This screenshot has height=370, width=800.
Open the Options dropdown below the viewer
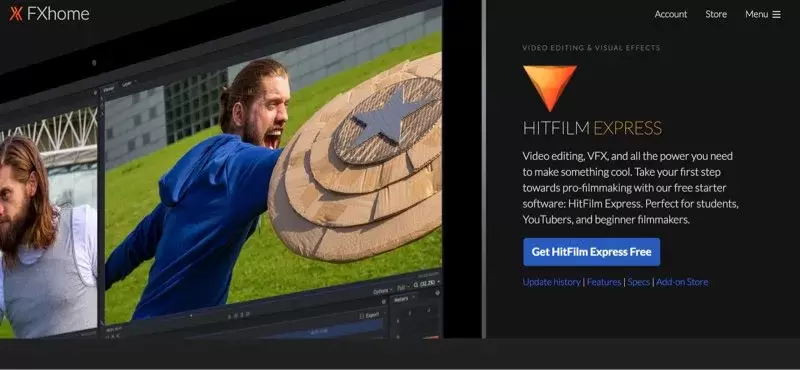pyautogui.click(x=382, y=291)
